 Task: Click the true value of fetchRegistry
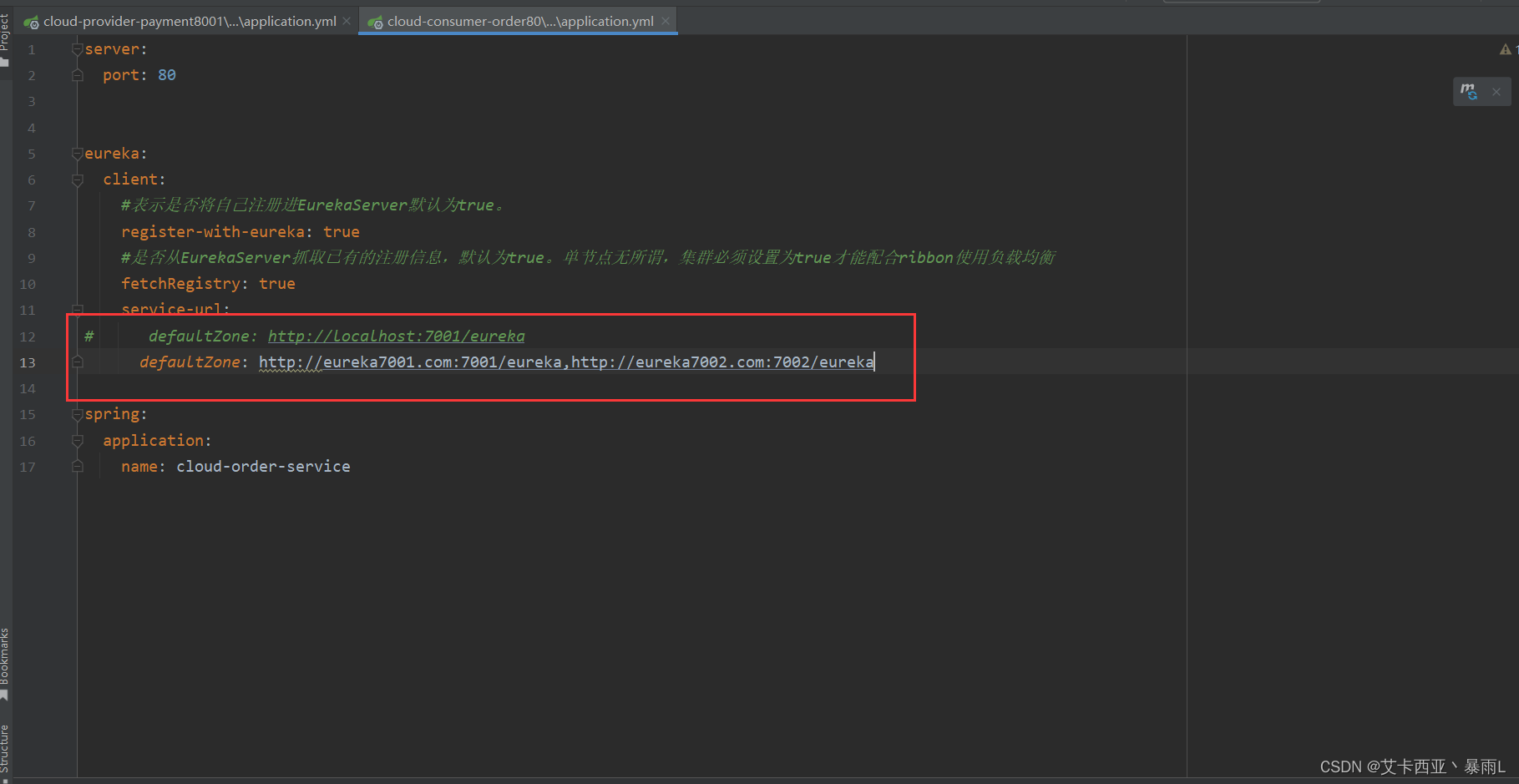pos(277,284)
